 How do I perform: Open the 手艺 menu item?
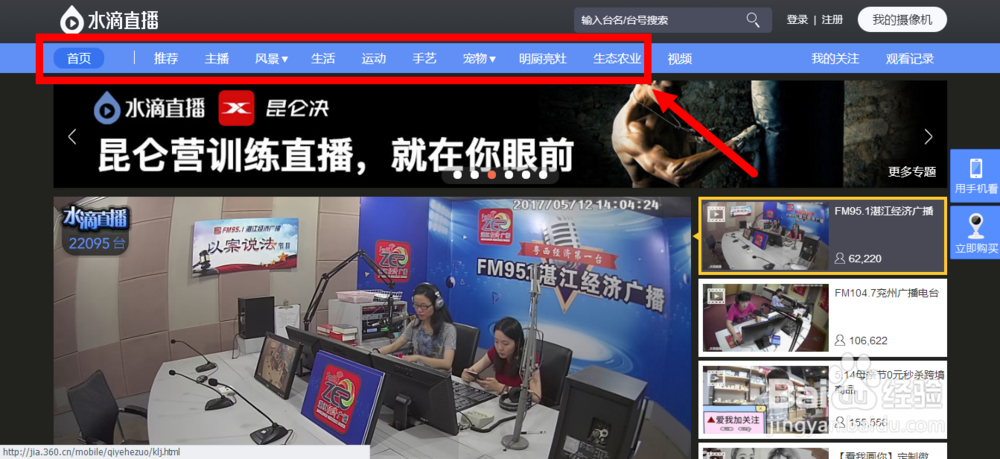[424, 59]
